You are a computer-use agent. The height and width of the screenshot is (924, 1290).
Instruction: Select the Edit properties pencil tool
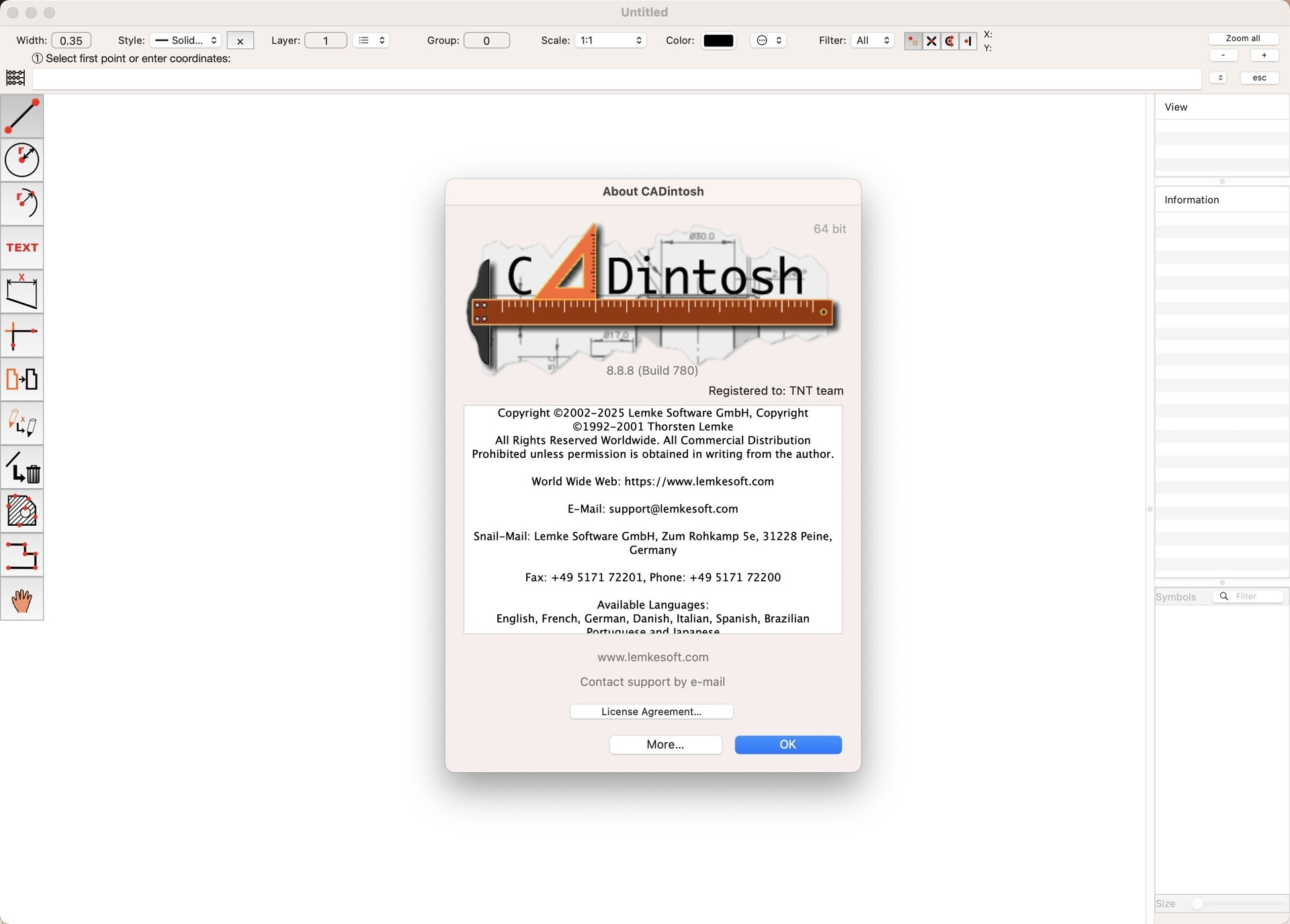click(x=21, y=423)
